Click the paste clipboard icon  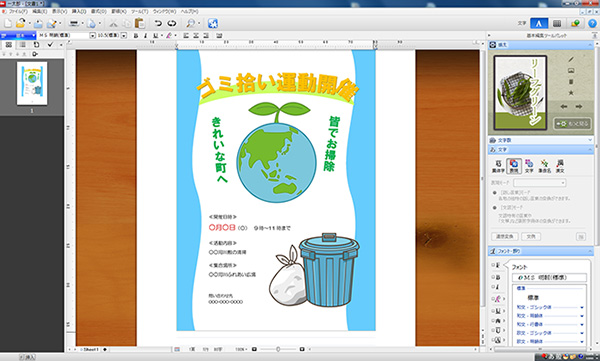tap(140, 23)
